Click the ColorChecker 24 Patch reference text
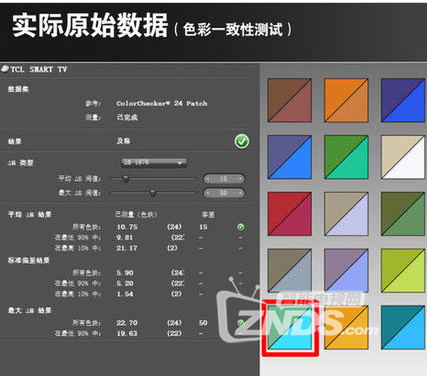 coord(162,103)
